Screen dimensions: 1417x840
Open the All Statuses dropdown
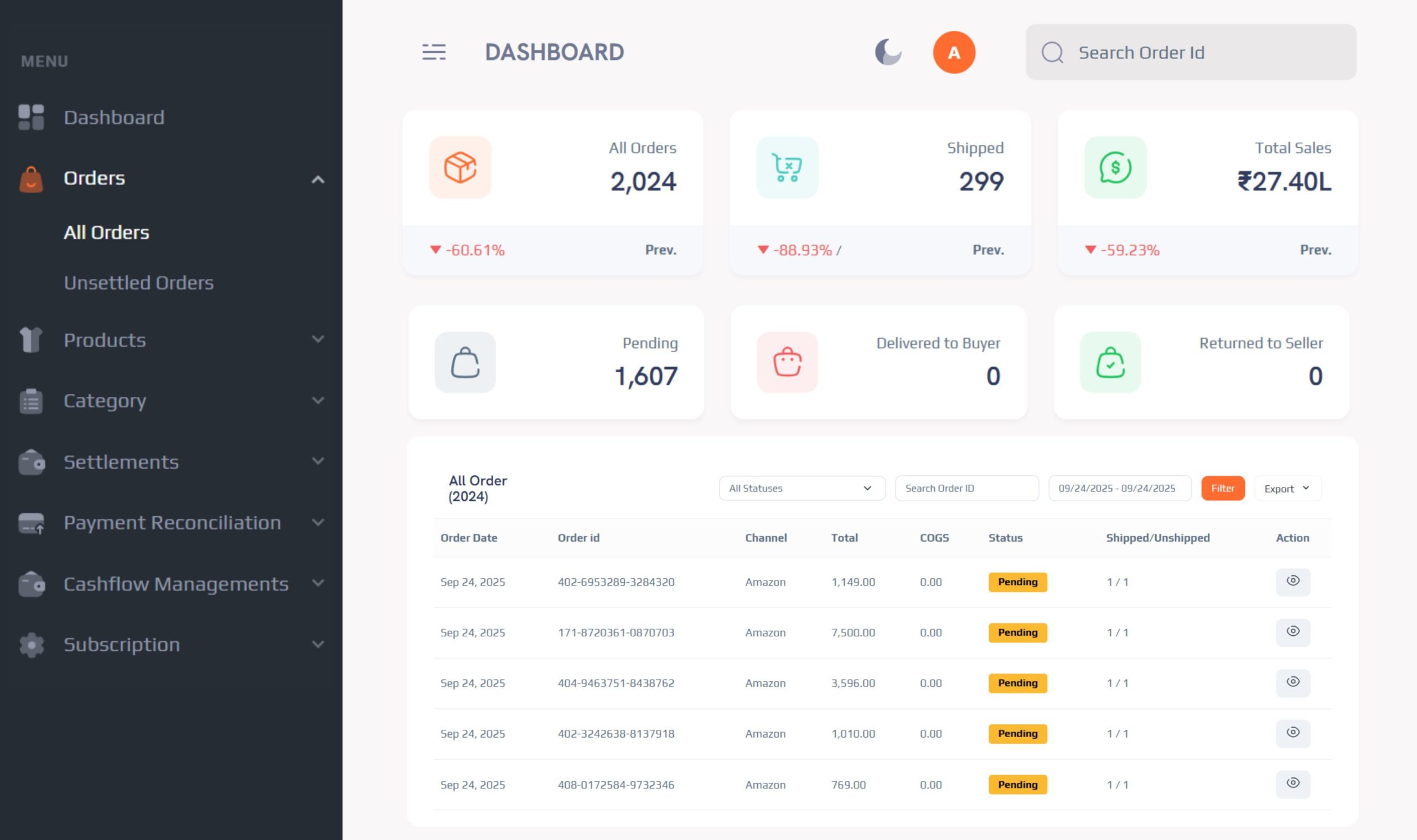[x=801, y=488]
